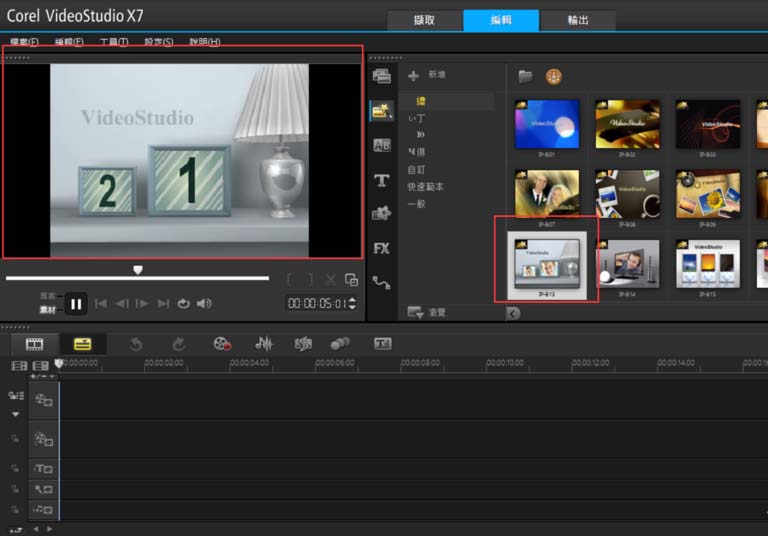The image size is (768, 536).
Task: Toggle ripple lock beside voice track
Action: tap(16, 489)
